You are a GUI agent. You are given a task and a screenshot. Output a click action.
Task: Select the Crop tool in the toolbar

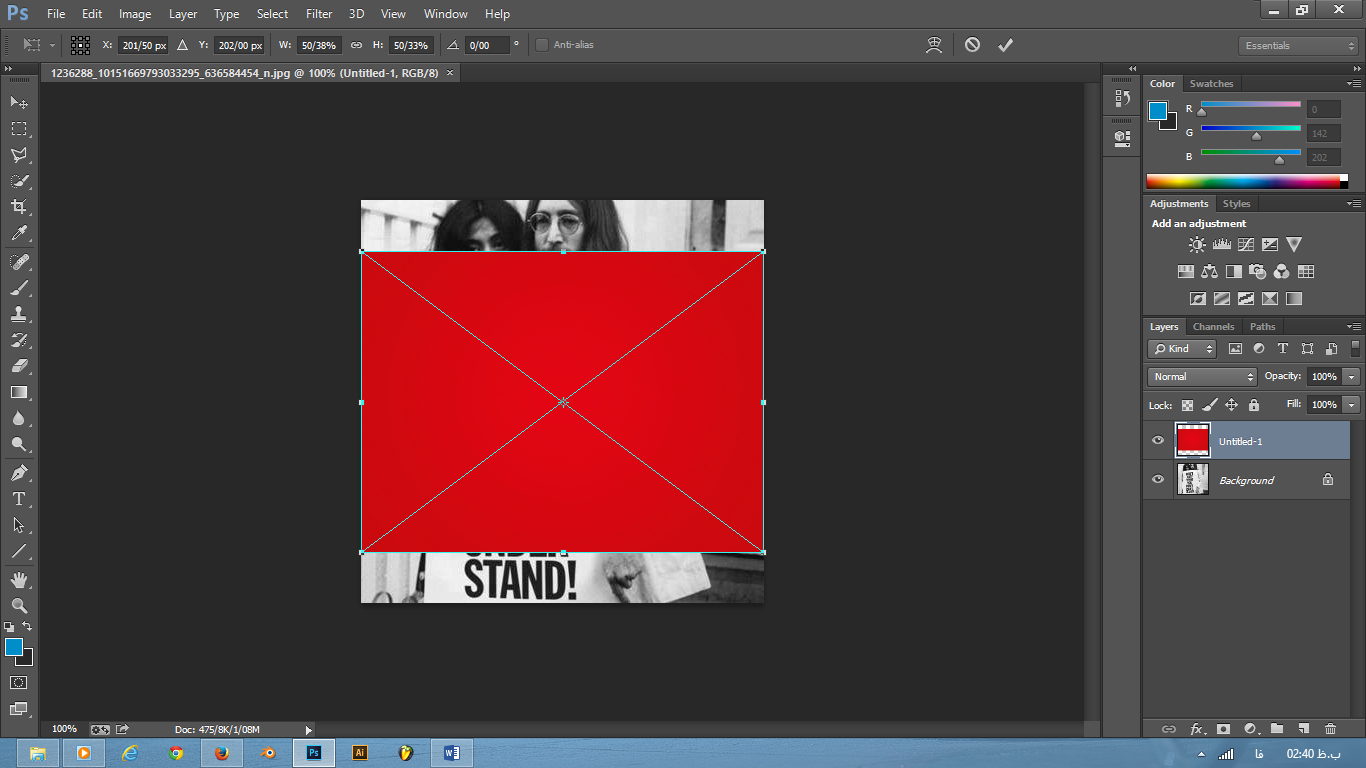tap(18, 207)
